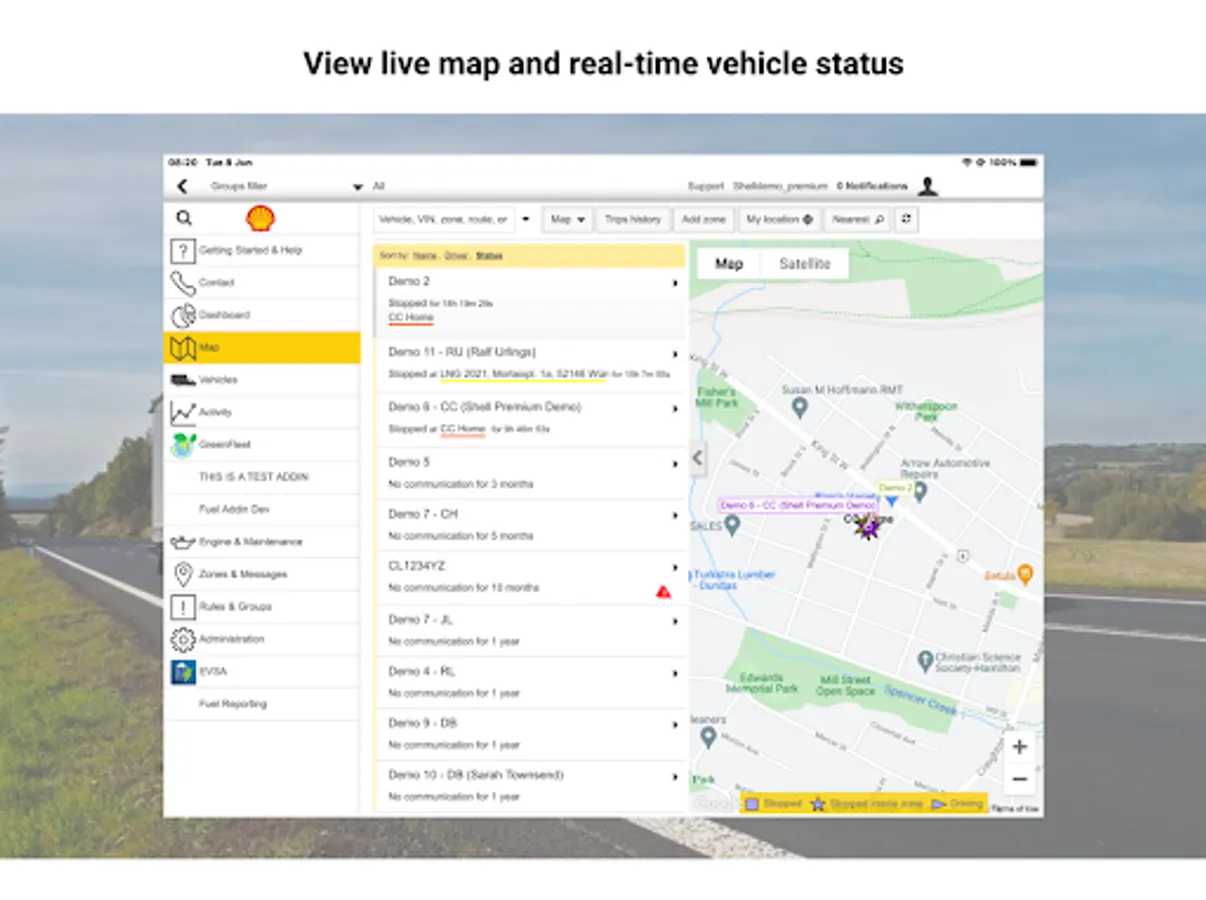Screen dimensions: 1206x900
Task: Select the Demo 9 - DB vehicle row
Action: 530,734
